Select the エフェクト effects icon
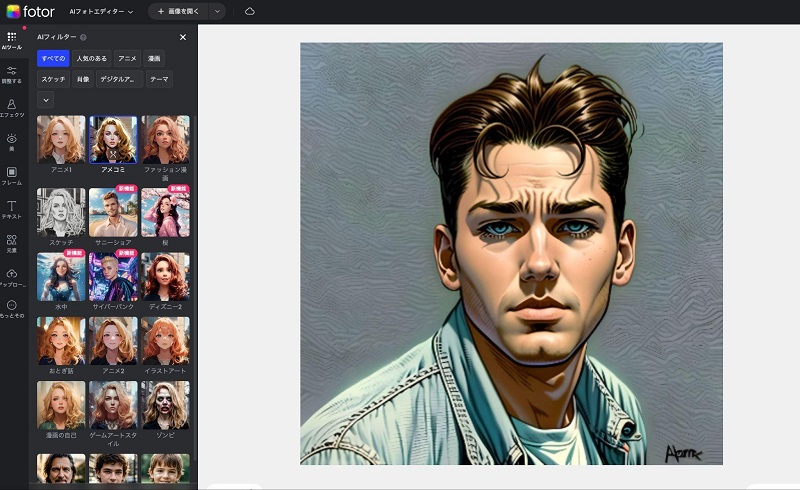 12,108
